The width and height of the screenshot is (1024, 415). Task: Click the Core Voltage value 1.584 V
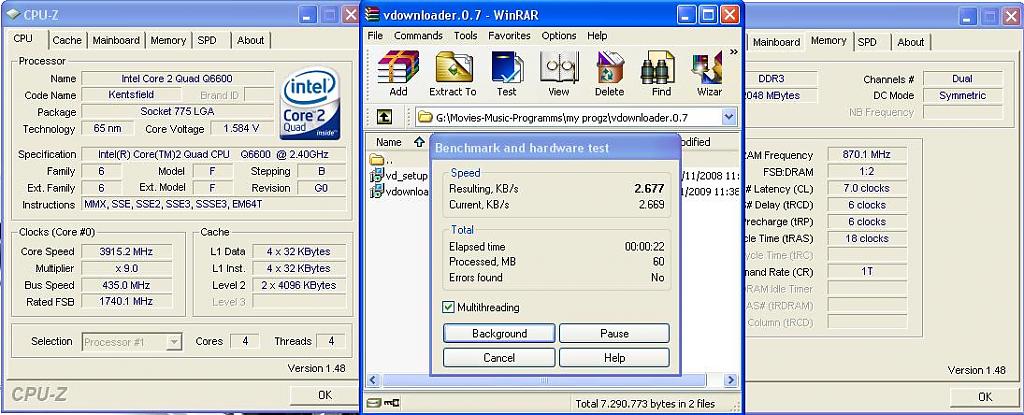click(240, 129)
